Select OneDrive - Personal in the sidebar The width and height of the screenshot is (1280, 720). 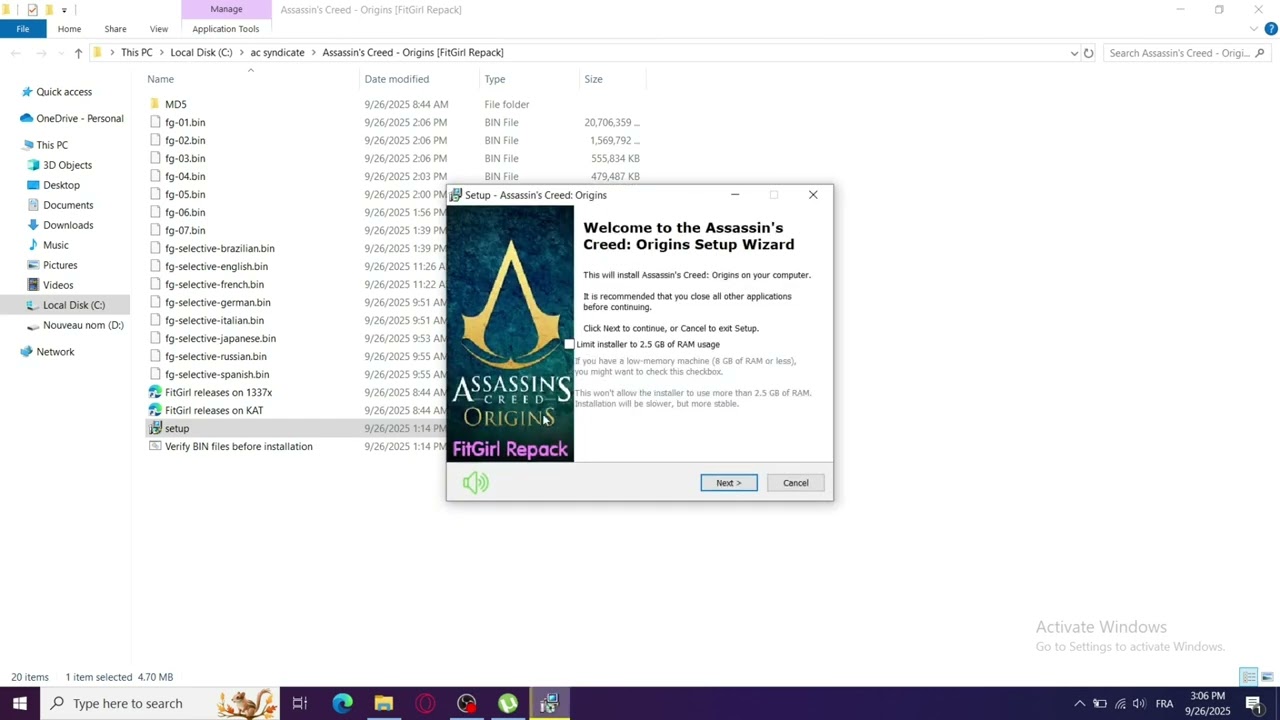tap(80, 118)
